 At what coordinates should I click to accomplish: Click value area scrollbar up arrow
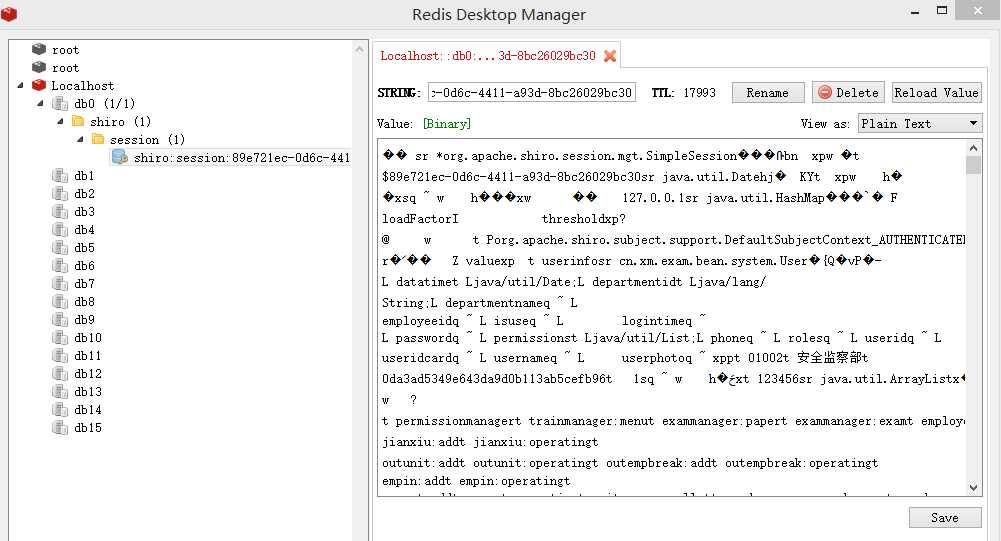pyautogui.click(x=974, y=148)
